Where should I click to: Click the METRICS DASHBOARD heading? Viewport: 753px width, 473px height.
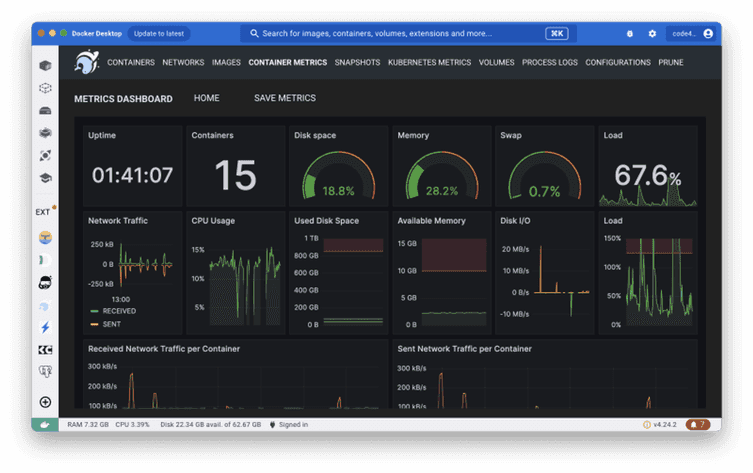coord(123,99)
